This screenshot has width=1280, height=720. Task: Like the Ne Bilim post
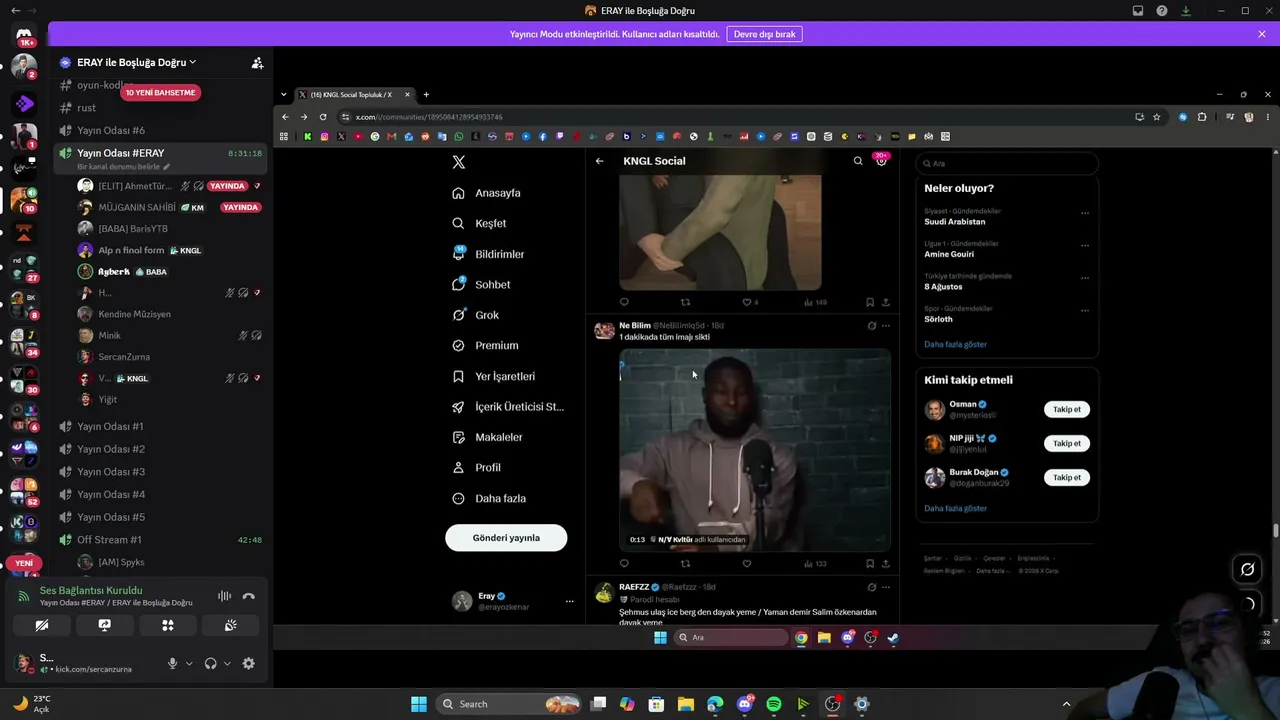746,563
